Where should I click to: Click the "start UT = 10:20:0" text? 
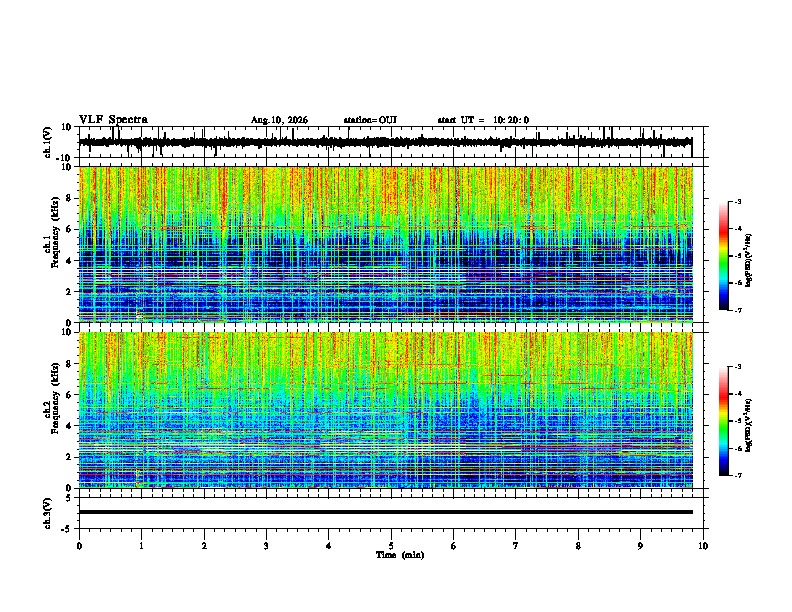click(x=483, y=120)
